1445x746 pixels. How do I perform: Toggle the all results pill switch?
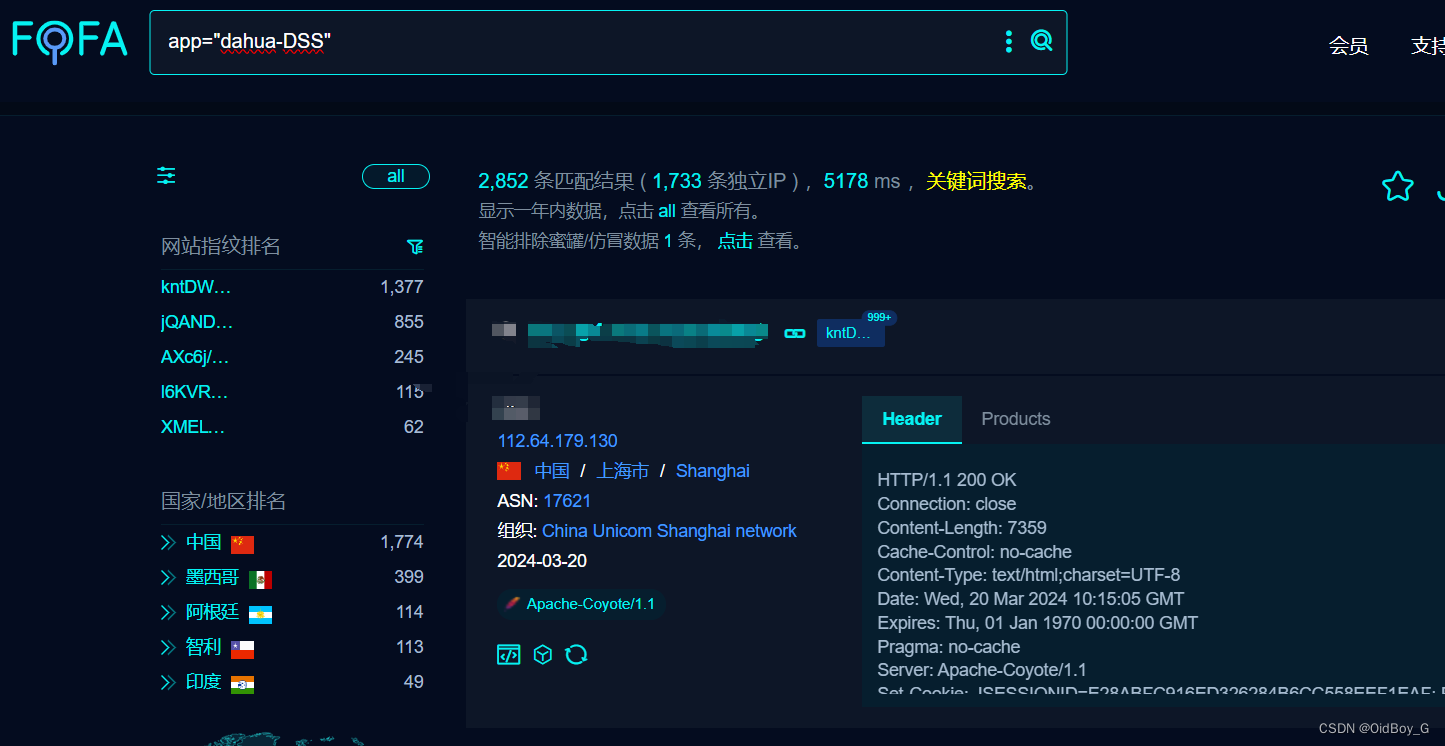395,175
